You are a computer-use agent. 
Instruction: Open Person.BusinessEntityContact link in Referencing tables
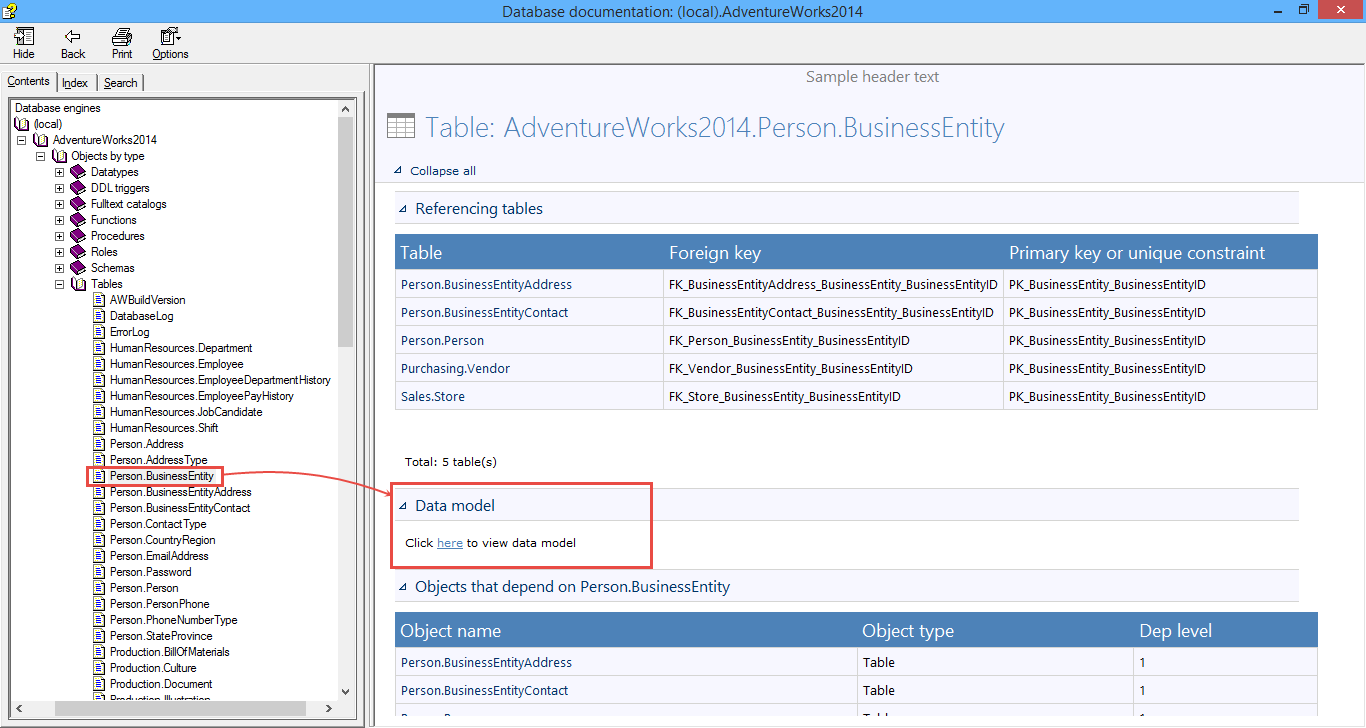tap(484, 313)
